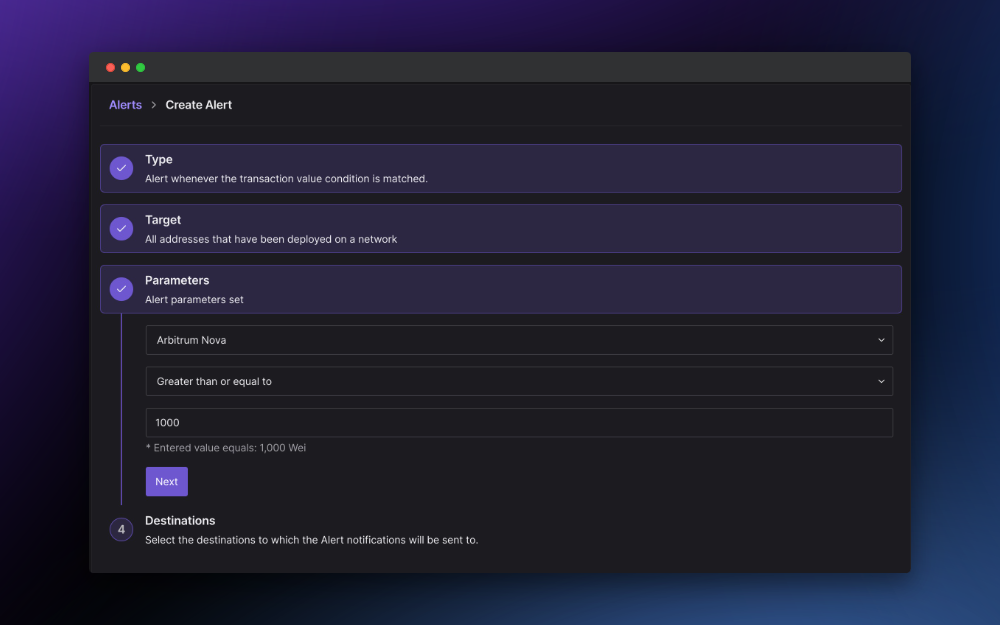The width and height of the screenshot is (1000, 625).
Task: Click the Parameters step checkmark icon
Action: 121,289
